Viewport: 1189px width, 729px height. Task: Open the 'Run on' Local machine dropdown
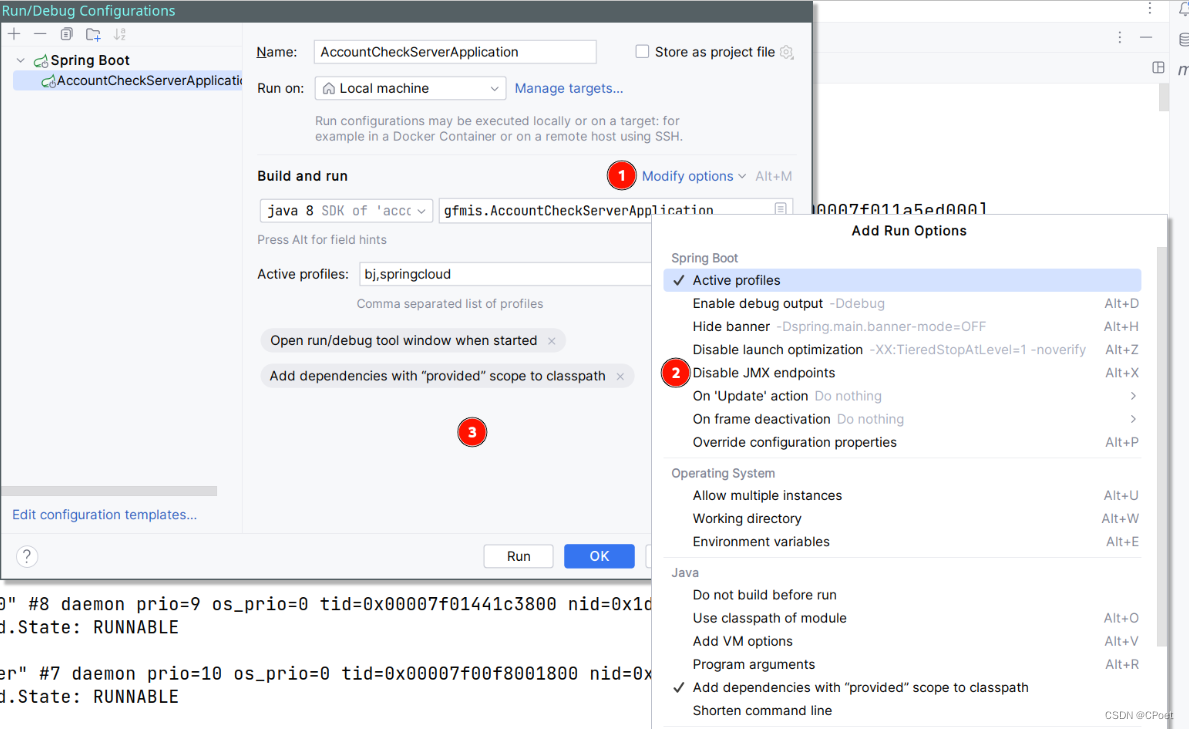(x=411, y=89)
